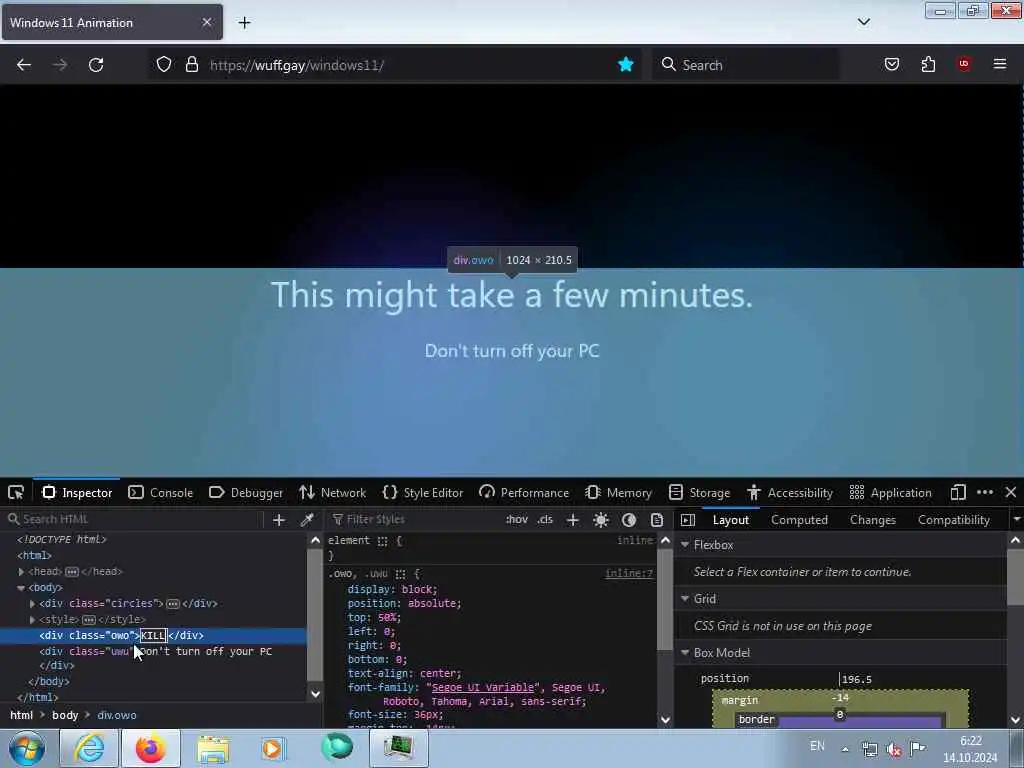The height and width of the screenshot is (768, 1024).
Task: Toggle the .cls classes panel
Action: [x=545, y=520]
